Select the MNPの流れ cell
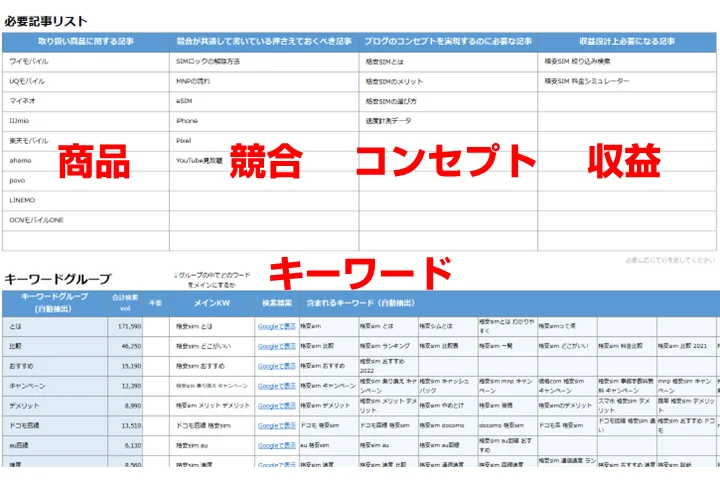This screenshot has height=480, width=720. point(264,81)
